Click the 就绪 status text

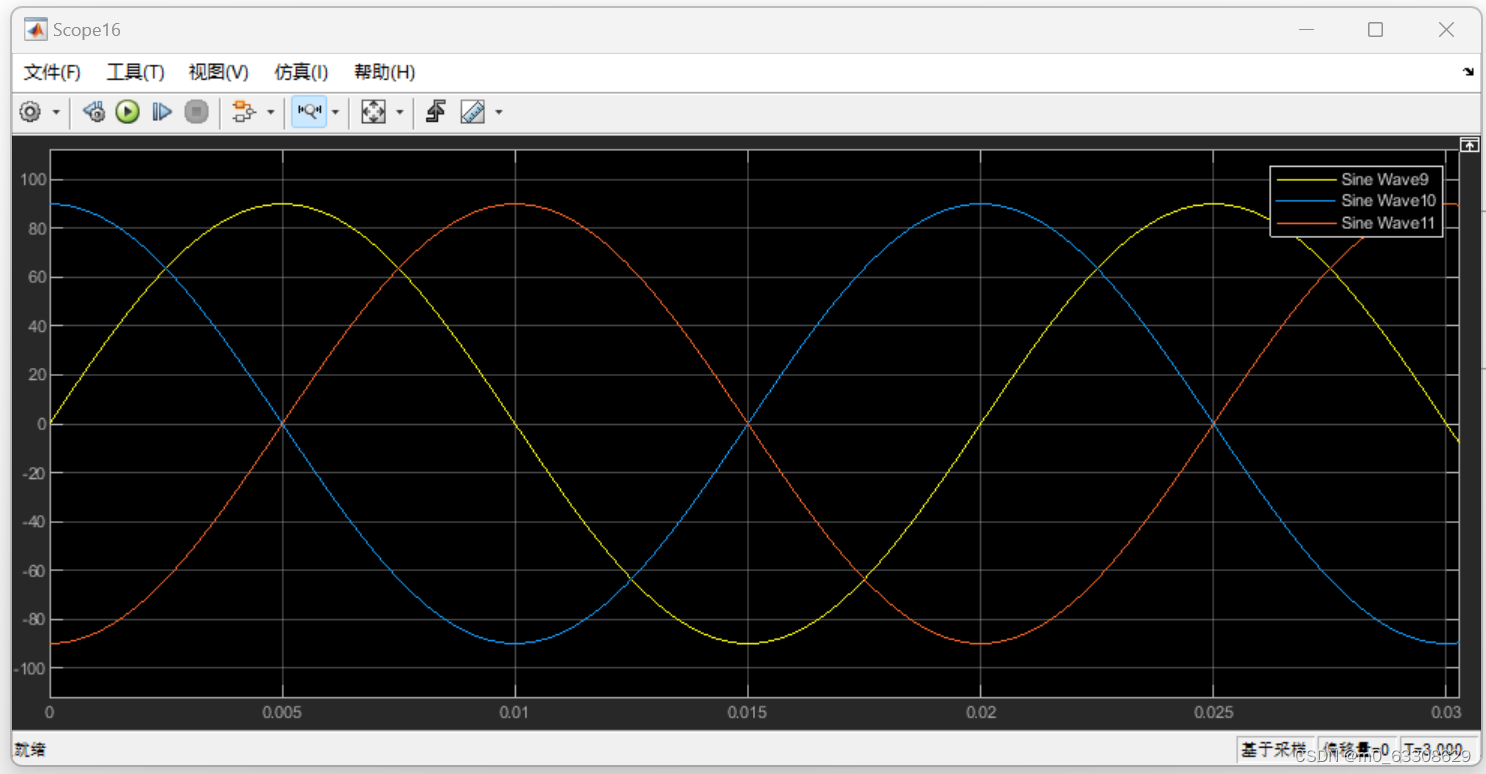(x=30, y=750)
